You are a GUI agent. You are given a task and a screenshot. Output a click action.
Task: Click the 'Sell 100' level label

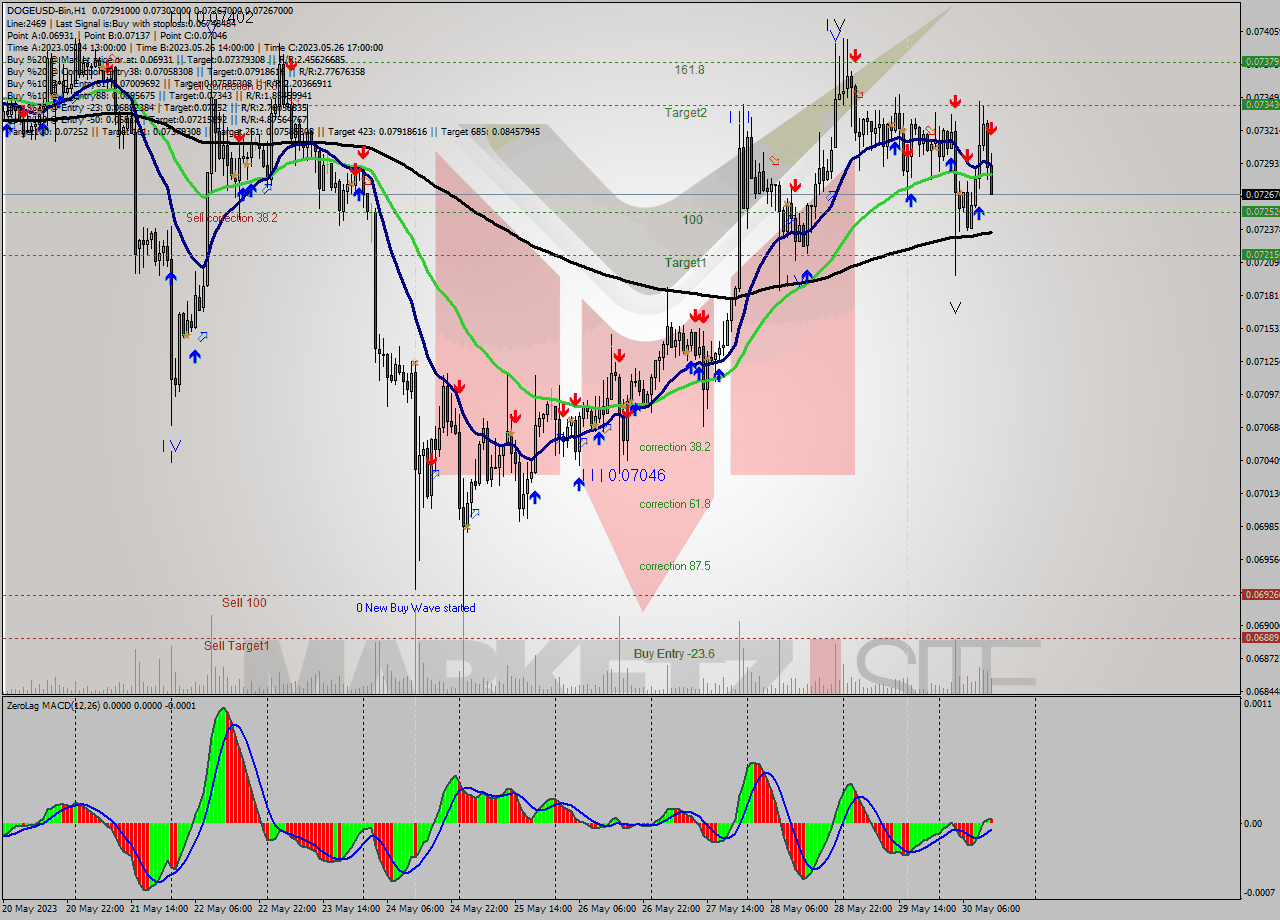point(244,603)
